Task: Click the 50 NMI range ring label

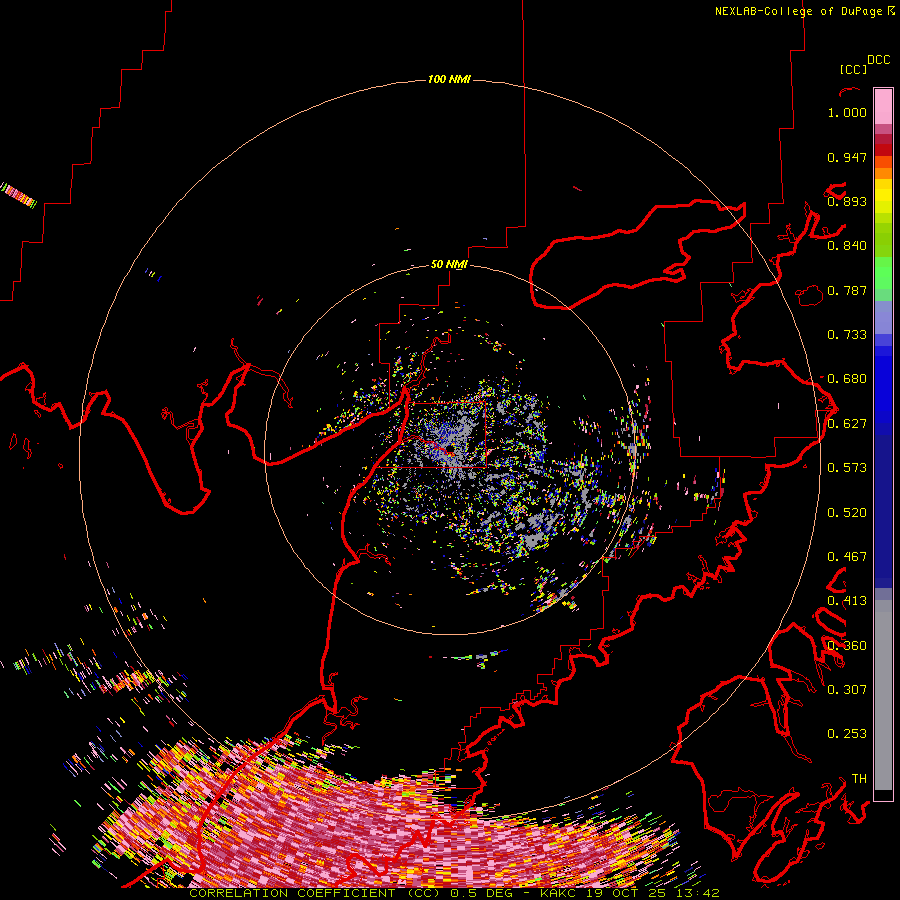Action: [x=449, y=265]
